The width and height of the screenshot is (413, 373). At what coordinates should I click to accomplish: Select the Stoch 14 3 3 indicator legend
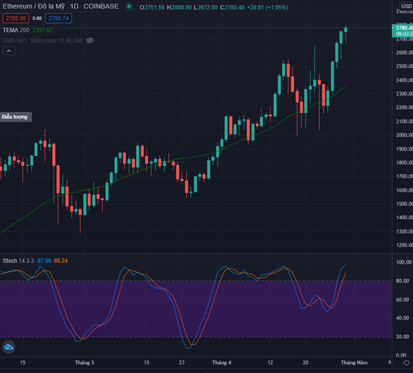[x=18, y=261]
